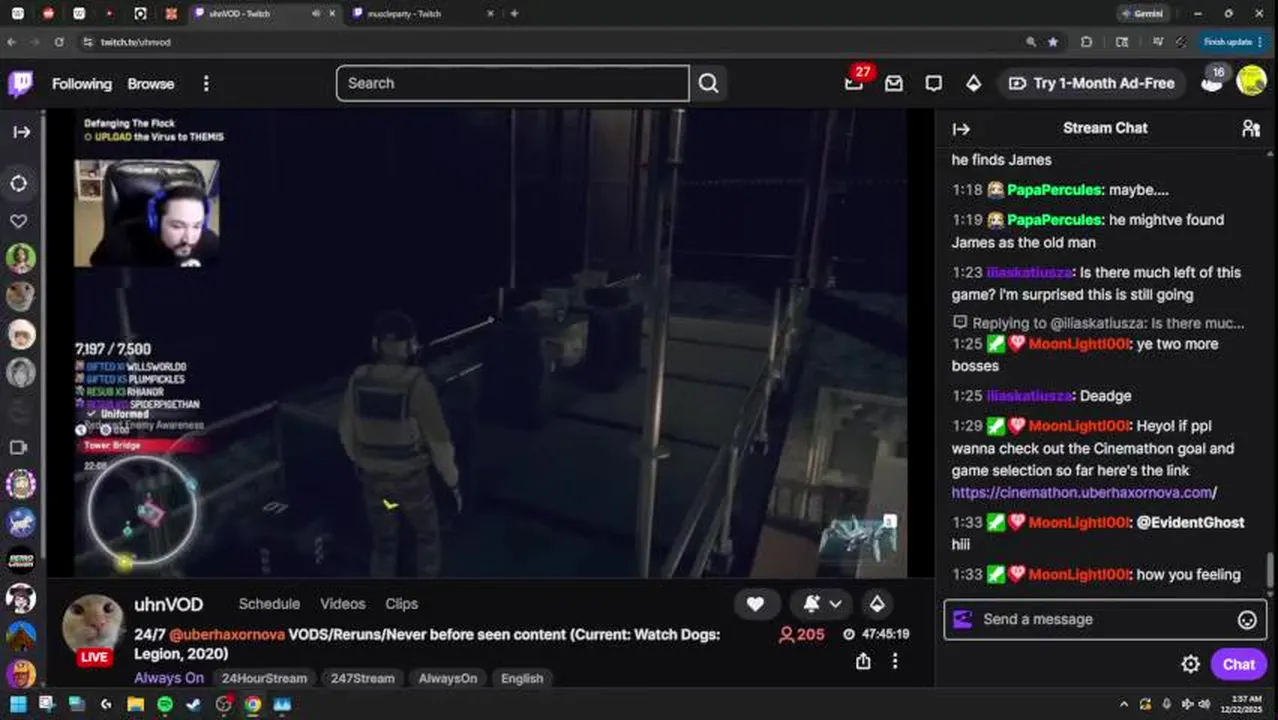Expand the left sidebar channel list
The image size is (1278, 720).
click(x=21, y=132)
